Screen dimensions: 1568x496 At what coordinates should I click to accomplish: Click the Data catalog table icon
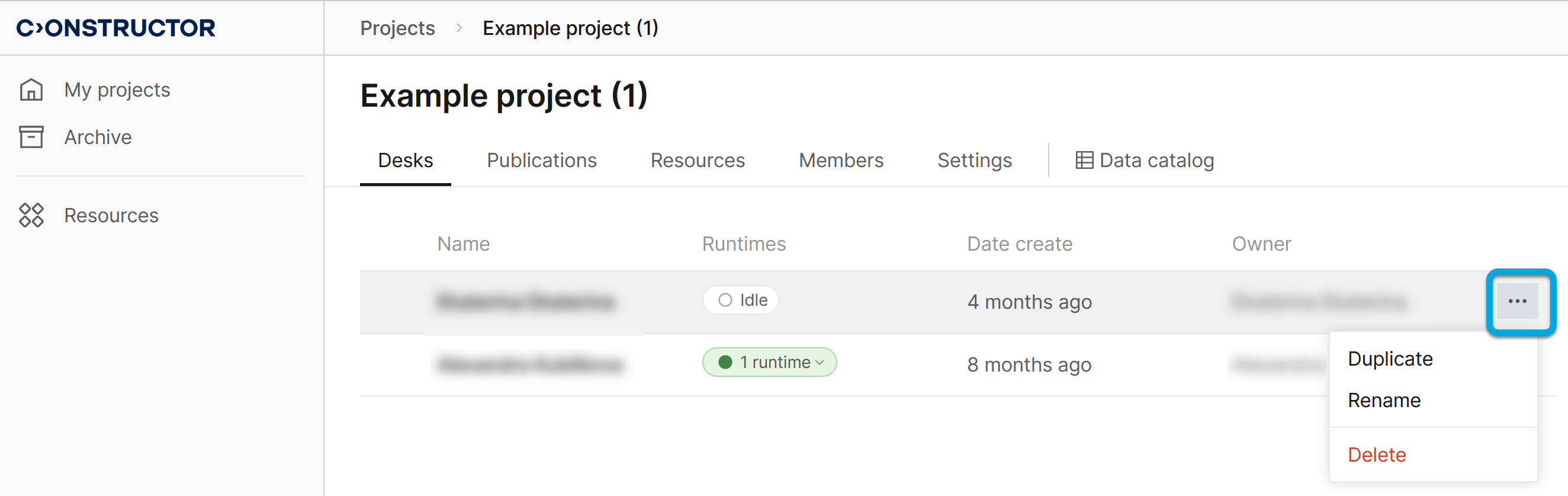1084,160
